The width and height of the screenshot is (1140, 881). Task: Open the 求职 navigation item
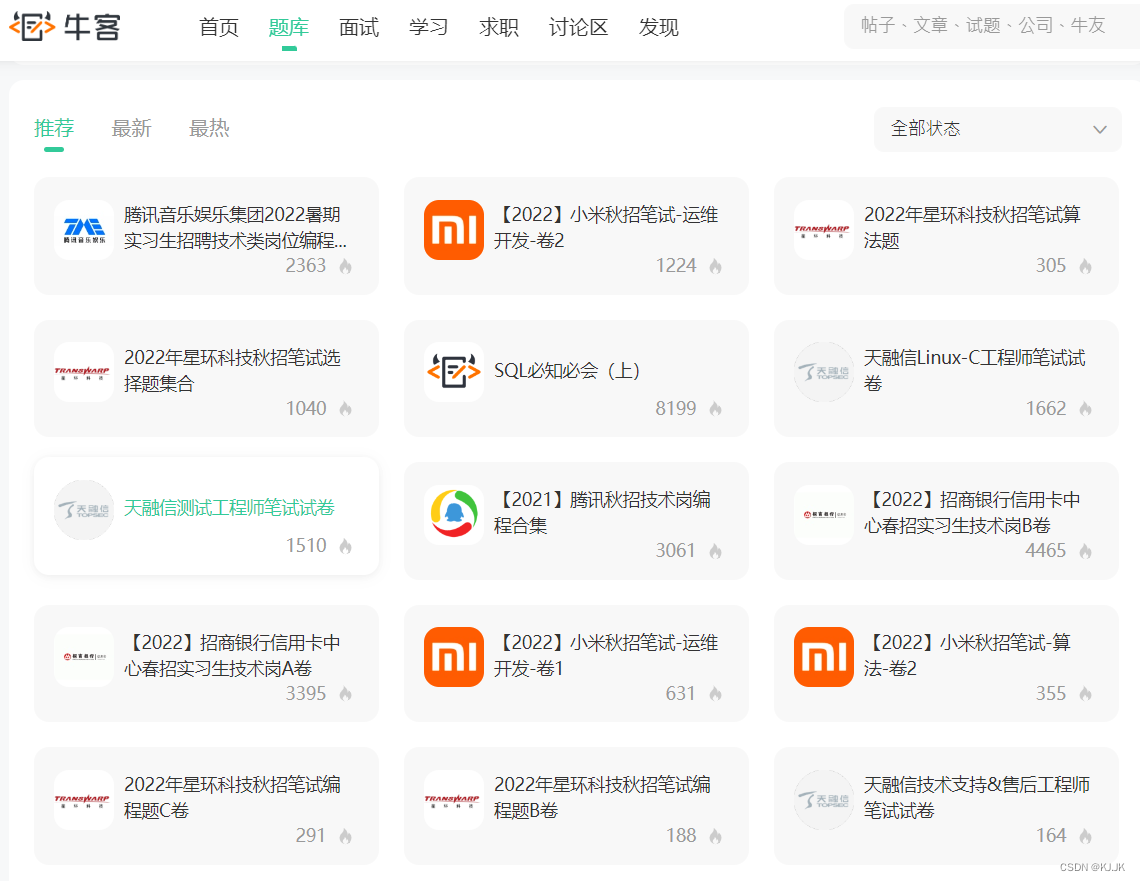point(499,28)
